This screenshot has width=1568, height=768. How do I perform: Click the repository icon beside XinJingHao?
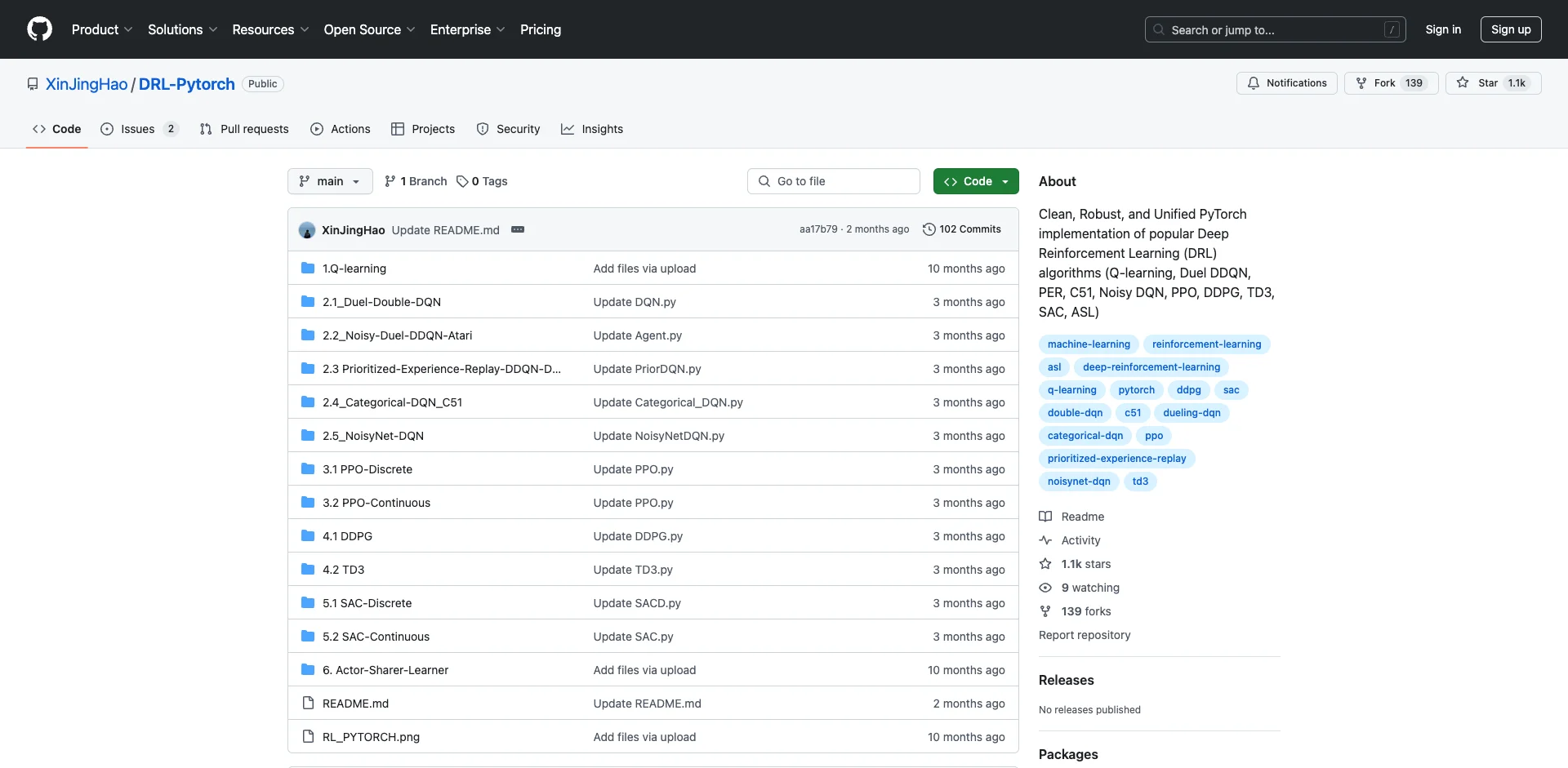tap(33, 84)
